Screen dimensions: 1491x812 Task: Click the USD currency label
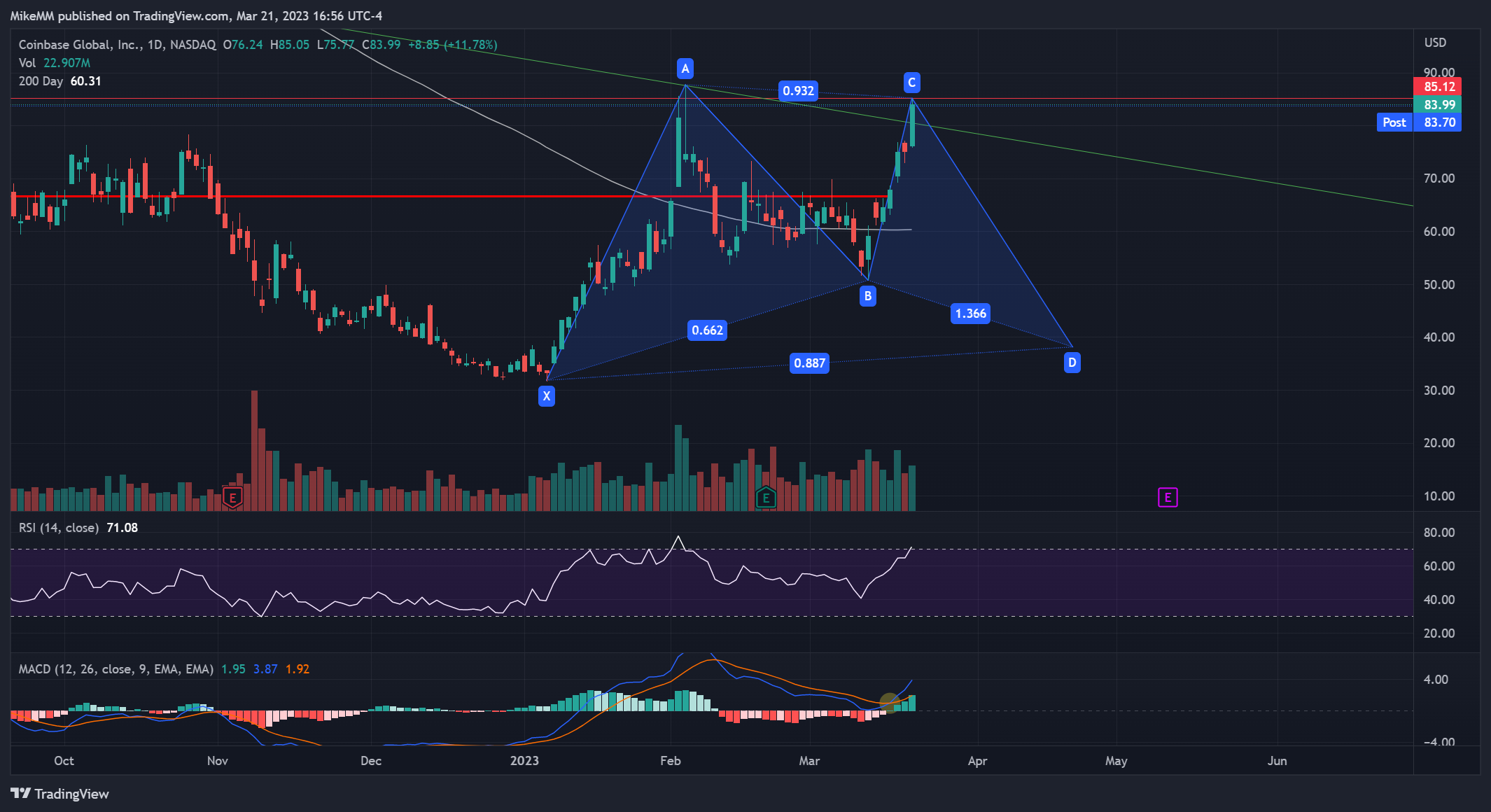click(1435, 43)
